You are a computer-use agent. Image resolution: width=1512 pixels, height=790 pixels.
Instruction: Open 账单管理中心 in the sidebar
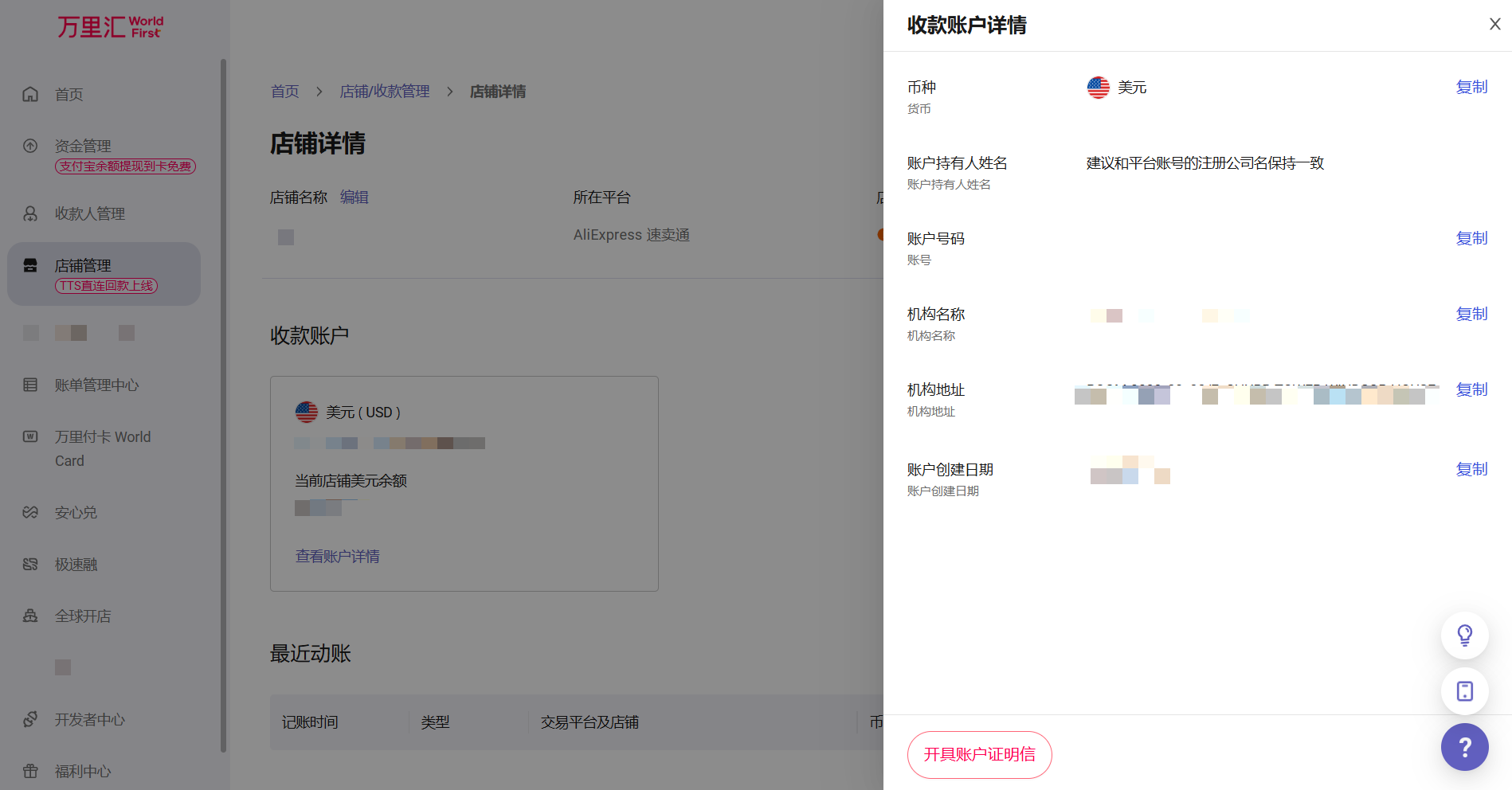point(96,385)
